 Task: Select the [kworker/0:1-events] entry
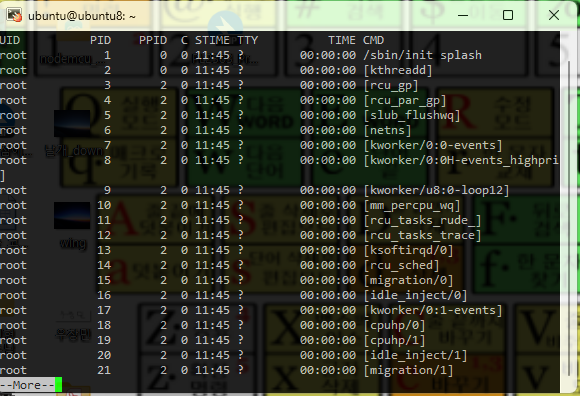click(433, 310)
